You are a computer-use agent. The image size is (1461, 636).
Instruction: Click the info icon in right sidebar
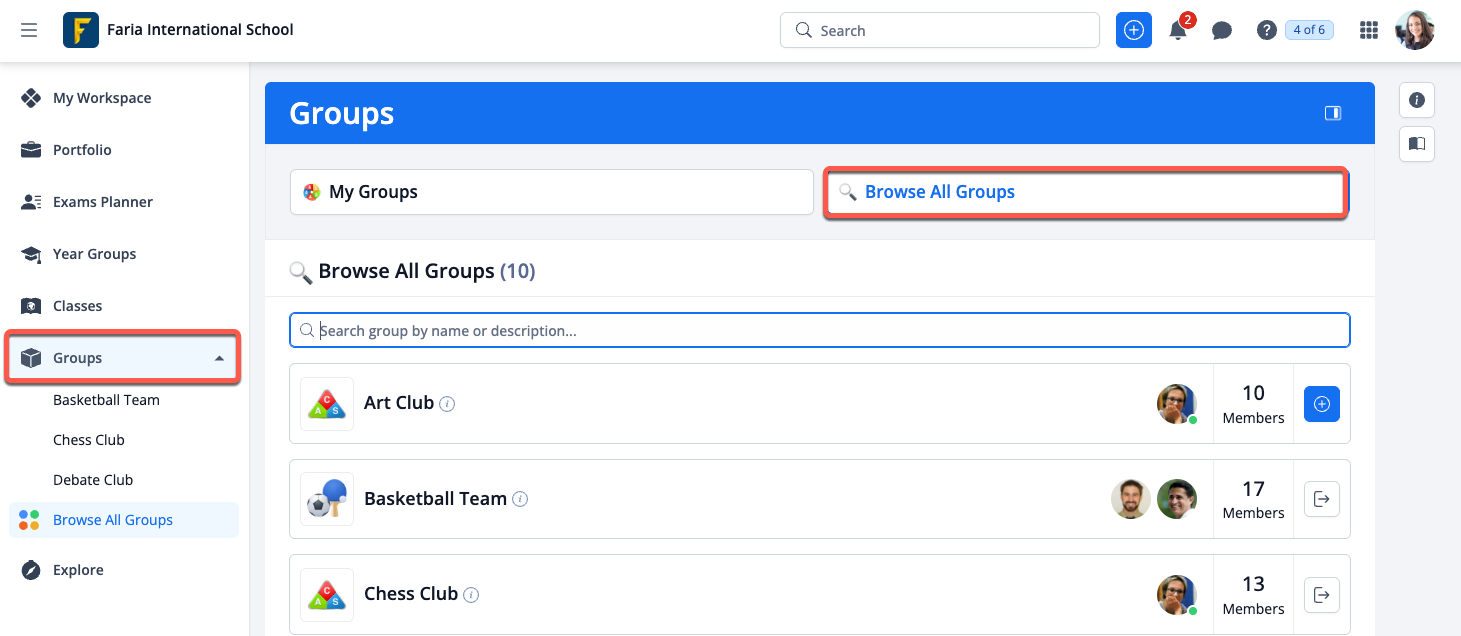pyautogui.click(x=1416, y=100)
